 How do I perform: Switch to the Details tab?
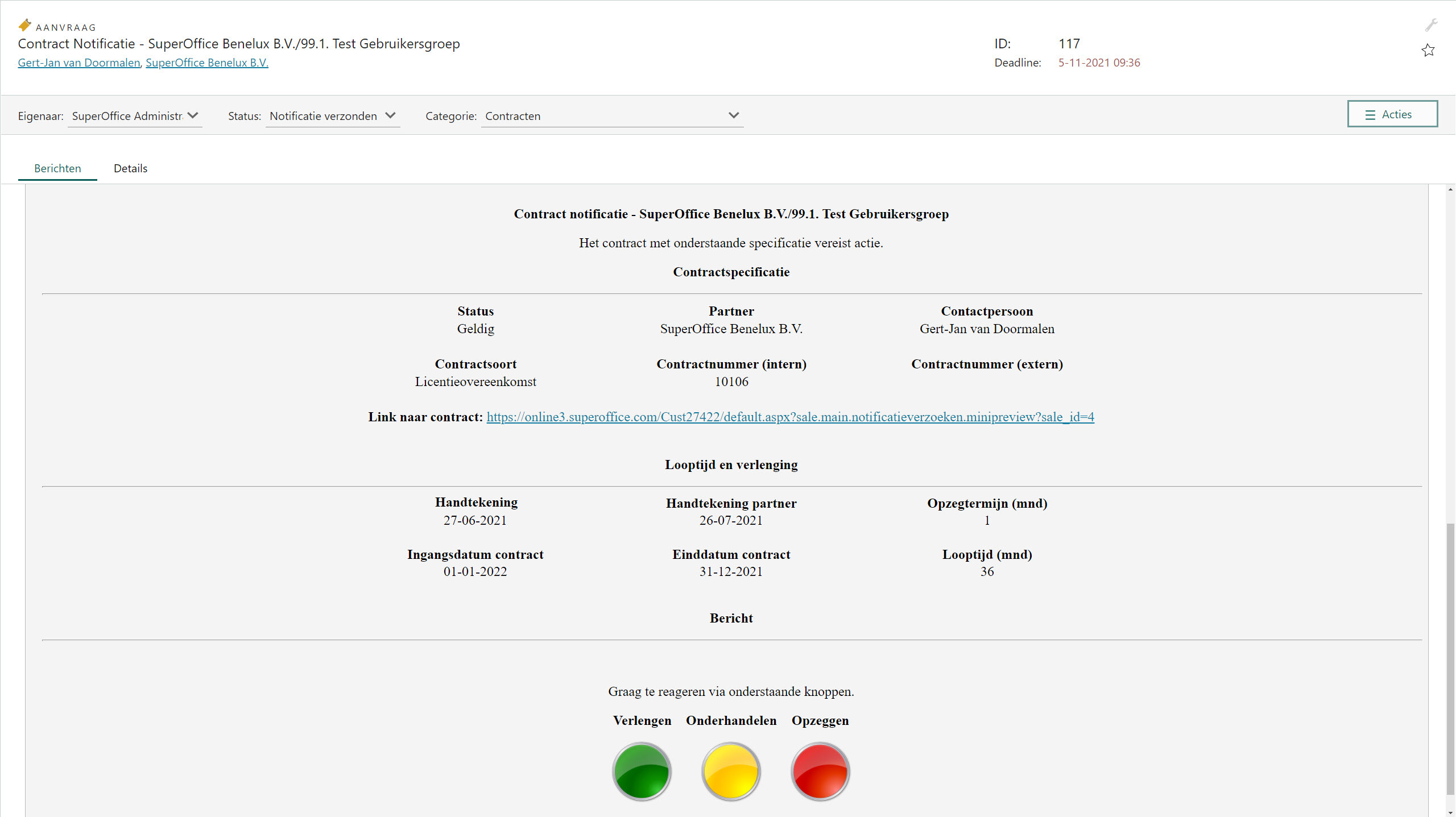click(130, 168)
